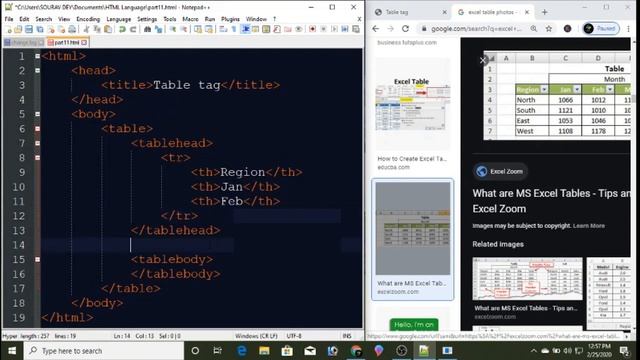Viewport: 640px width, 360px height.
Task: Open the Windows Start menu
Action: [11, 351]
